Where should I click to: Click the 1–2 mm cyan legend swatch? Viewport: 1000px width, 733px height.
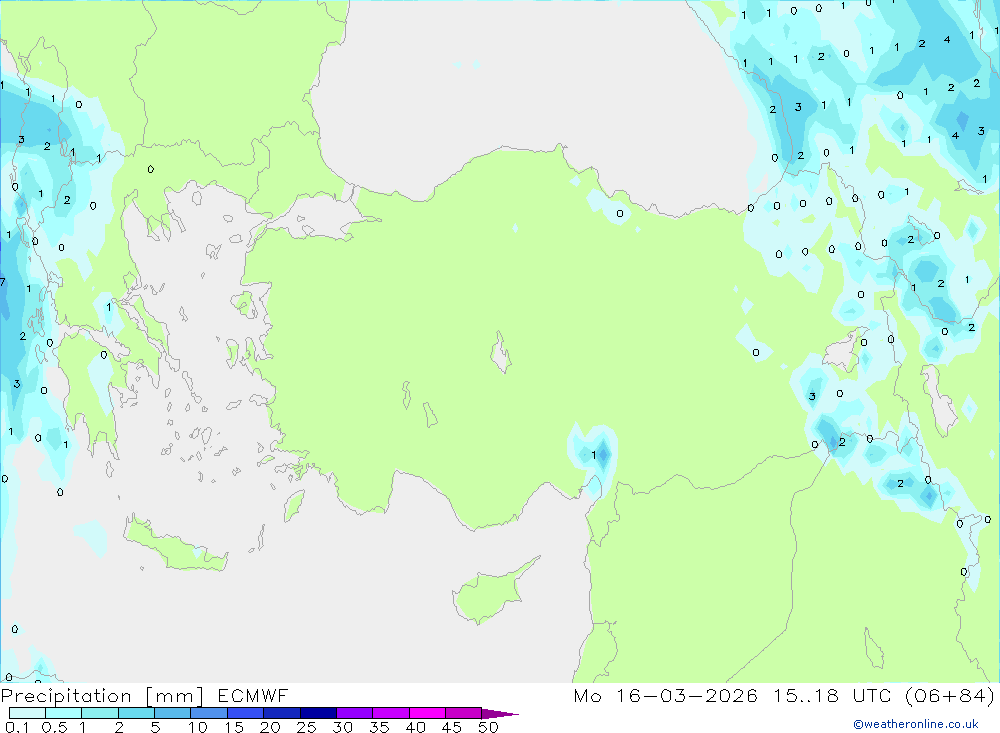click(x=100, y=713)
